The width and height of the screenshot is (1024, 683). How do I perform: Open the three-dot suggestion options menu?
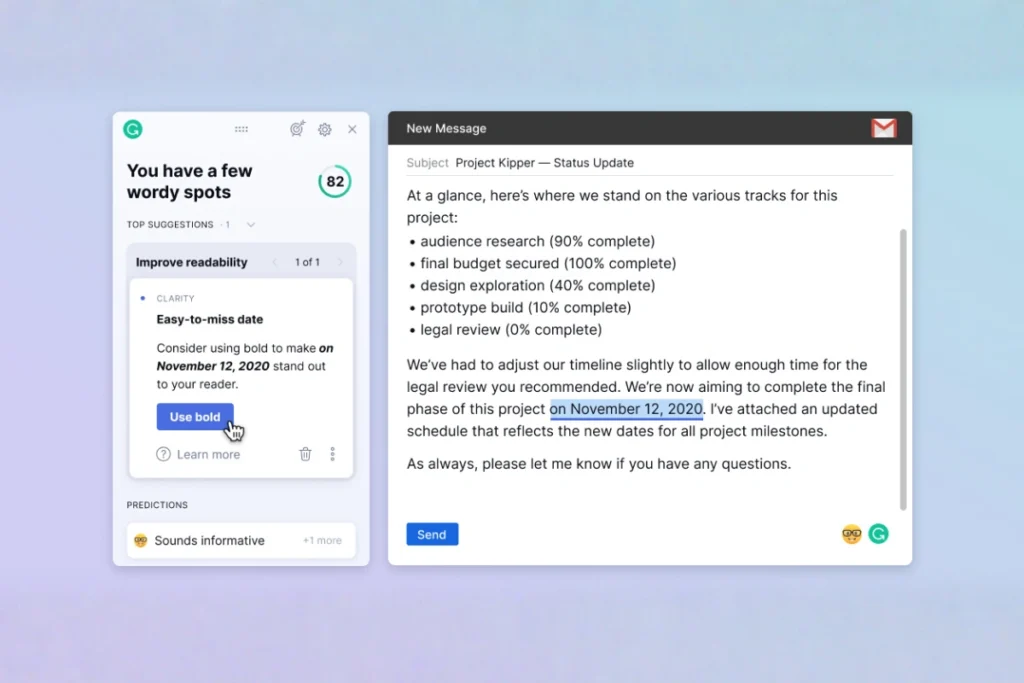332,454
